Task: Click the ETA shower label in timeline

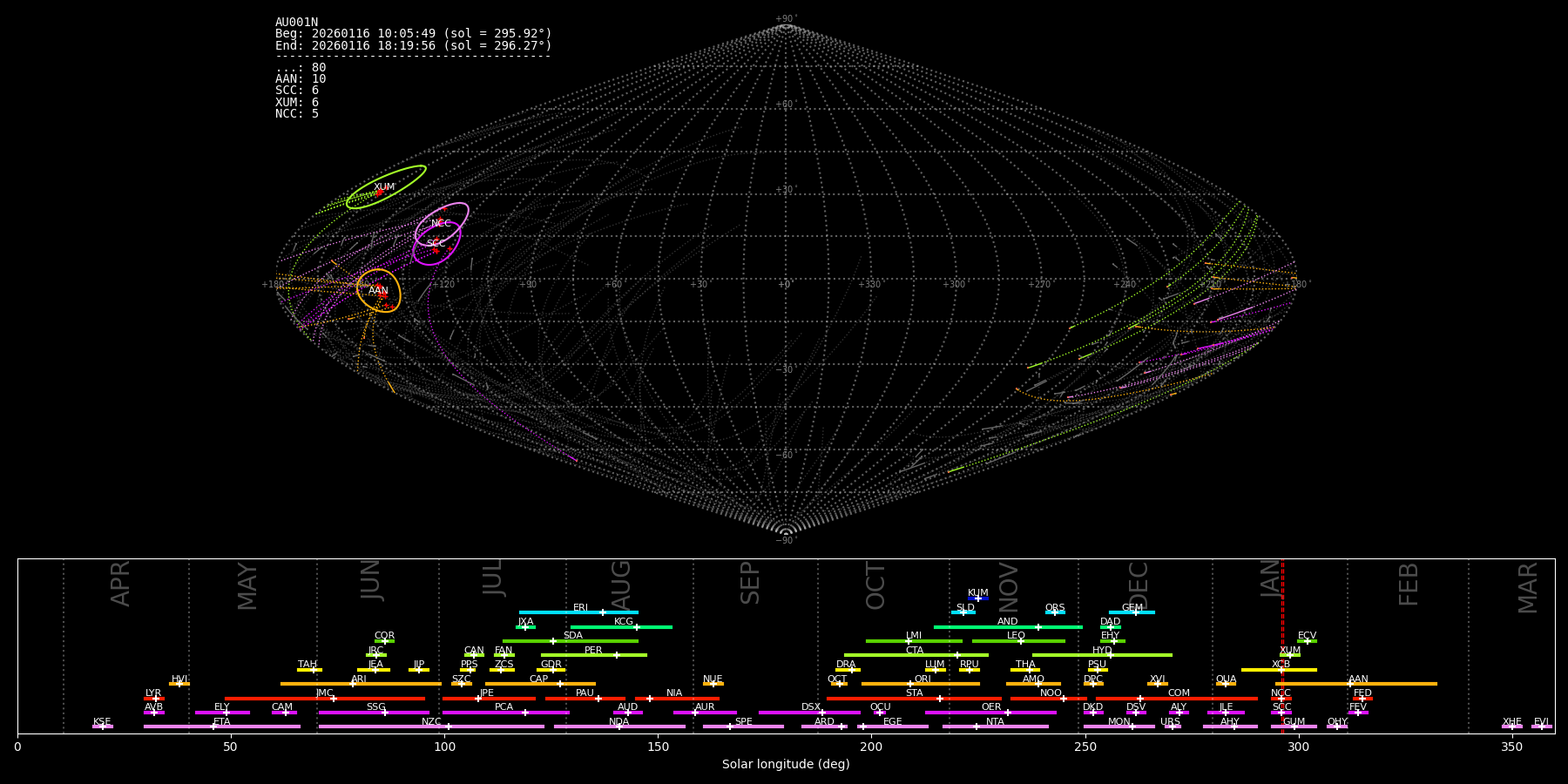Action: click(x=222, y=722)
